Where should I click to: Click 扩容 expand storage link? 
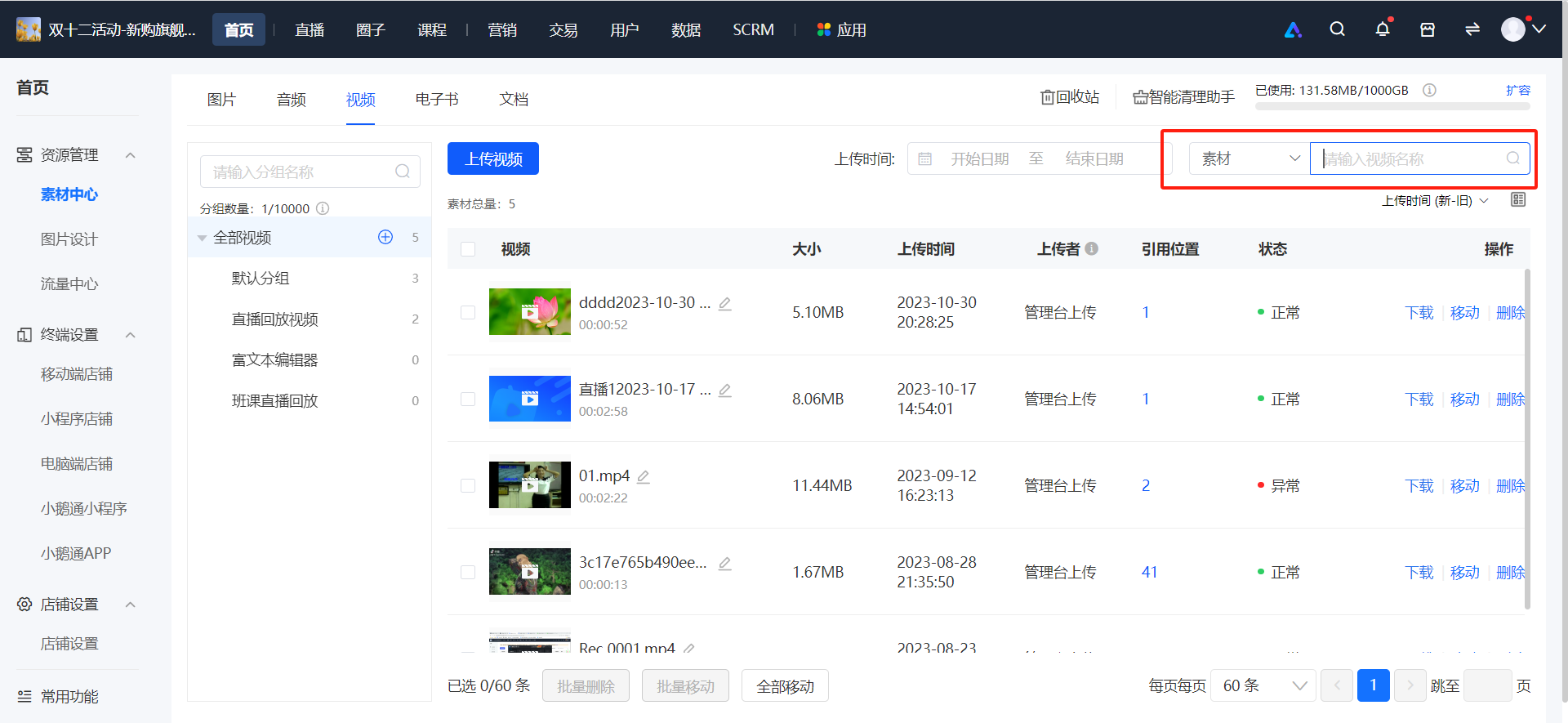[x=1518, y=90]
